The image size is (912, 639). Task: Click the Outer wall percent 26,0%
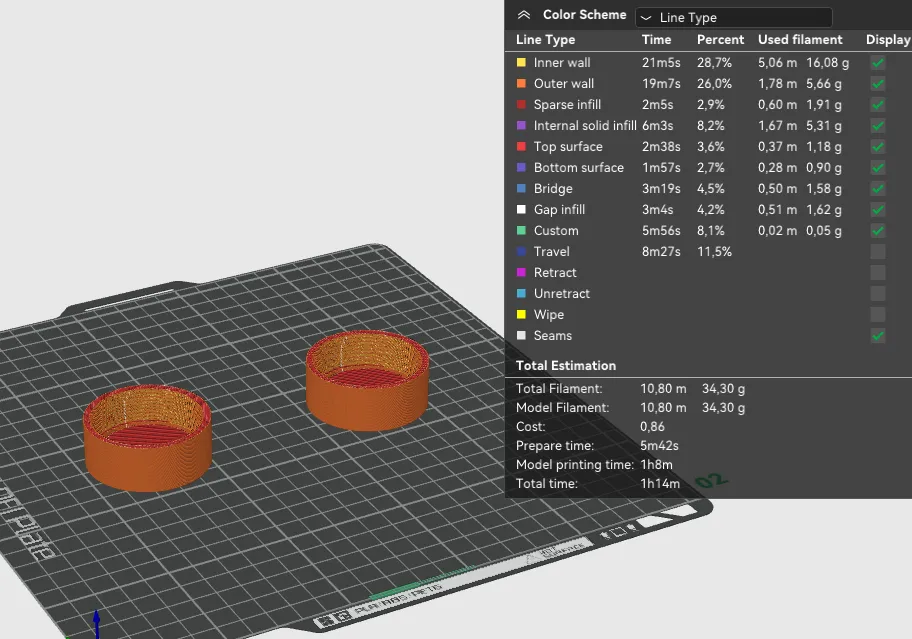pyautogui.click(x=714, y=84)
